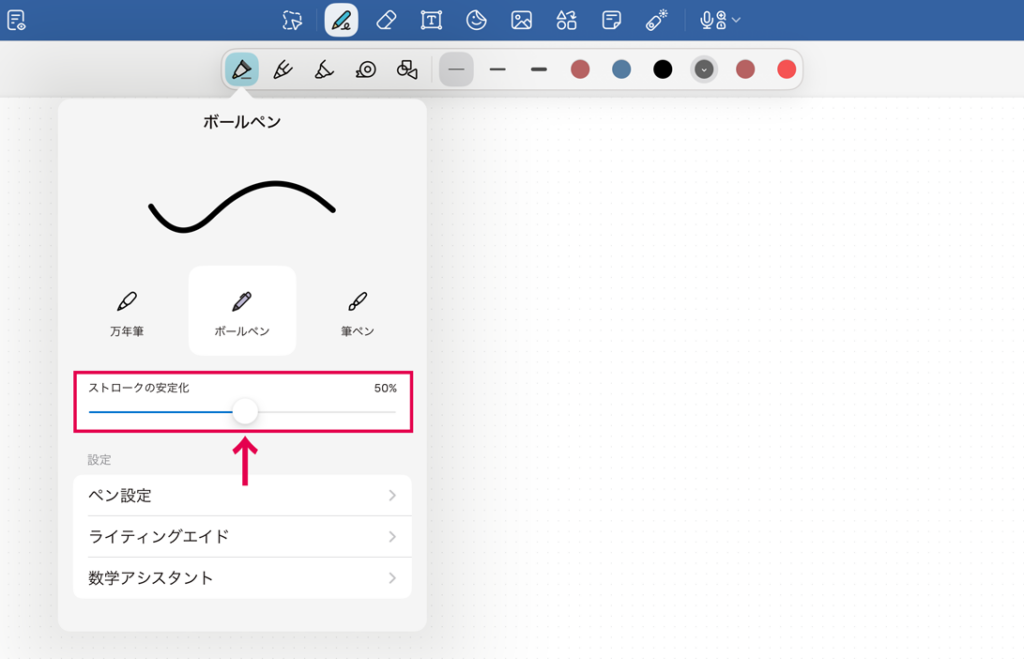Open the Sticker tool

[x=477, y=20]
